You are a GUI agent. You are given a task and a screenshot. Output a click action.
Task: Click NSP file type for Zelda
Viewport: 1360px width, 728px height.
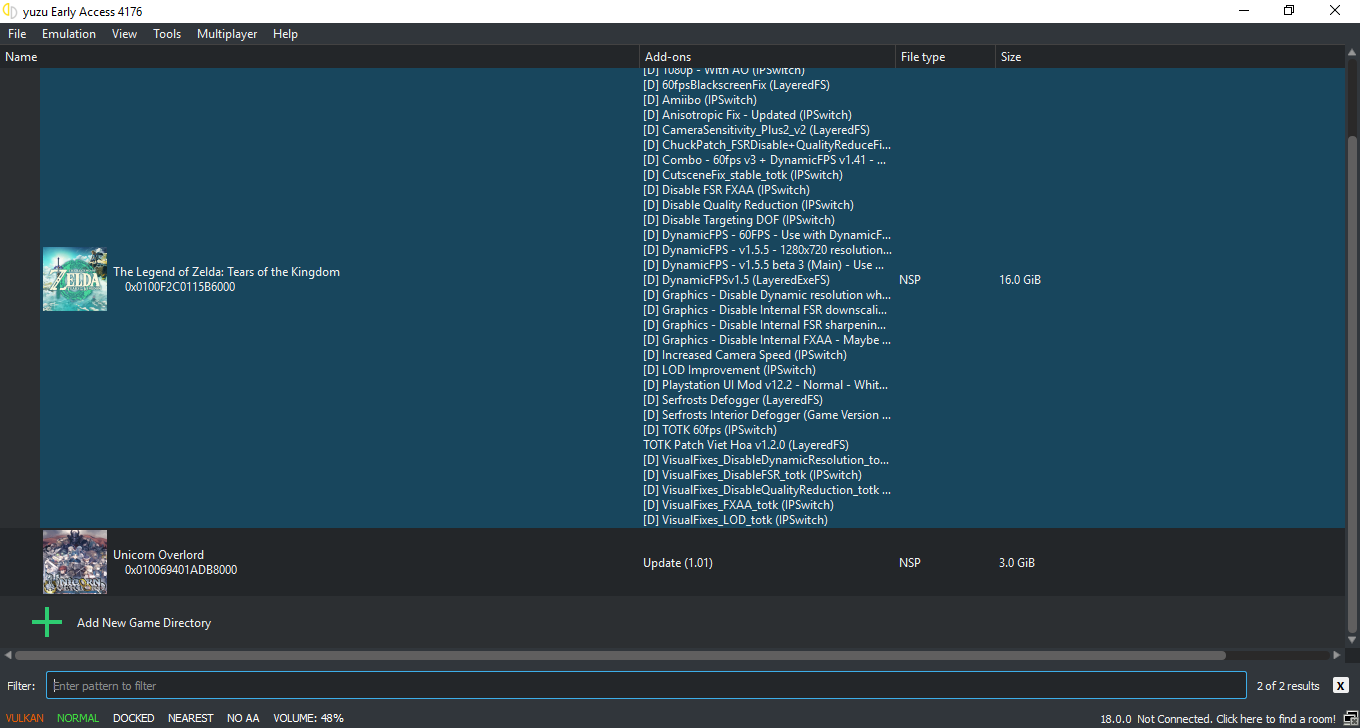pos(910,280)
